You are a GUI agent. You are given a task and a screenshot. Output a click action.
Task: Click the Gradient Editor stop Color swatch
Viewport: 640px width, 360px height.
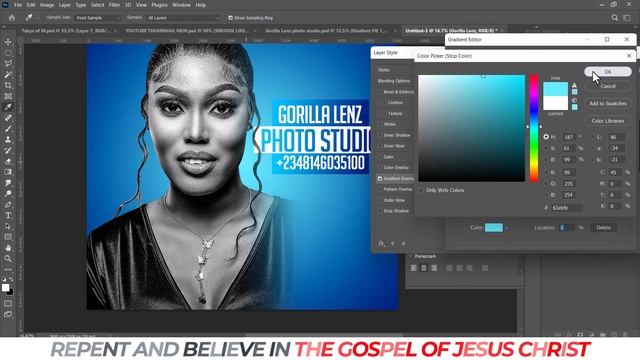pyautogui.click(x=494, y=228)
